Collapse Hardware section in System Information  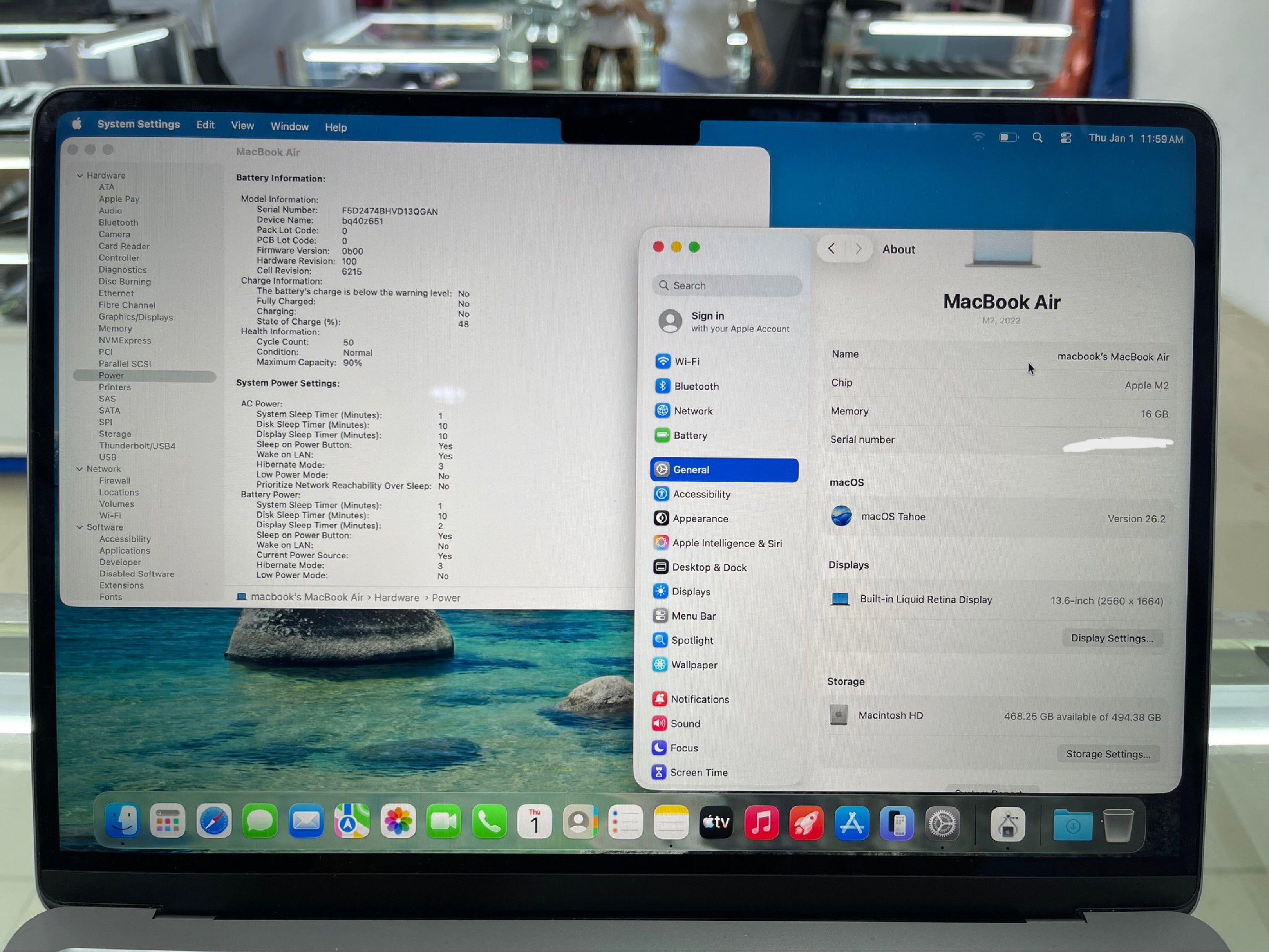pos(80,175)
